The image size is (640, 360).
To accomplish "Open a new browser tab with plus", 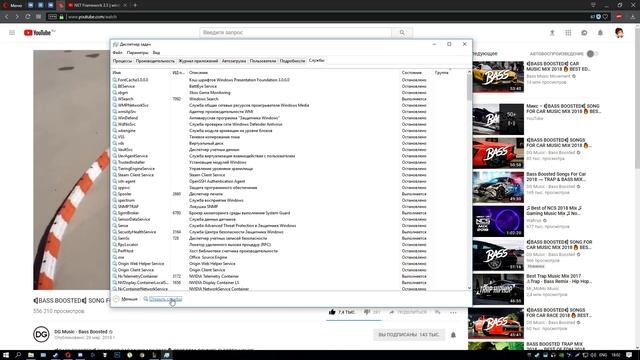I will (x=135, y=5).
